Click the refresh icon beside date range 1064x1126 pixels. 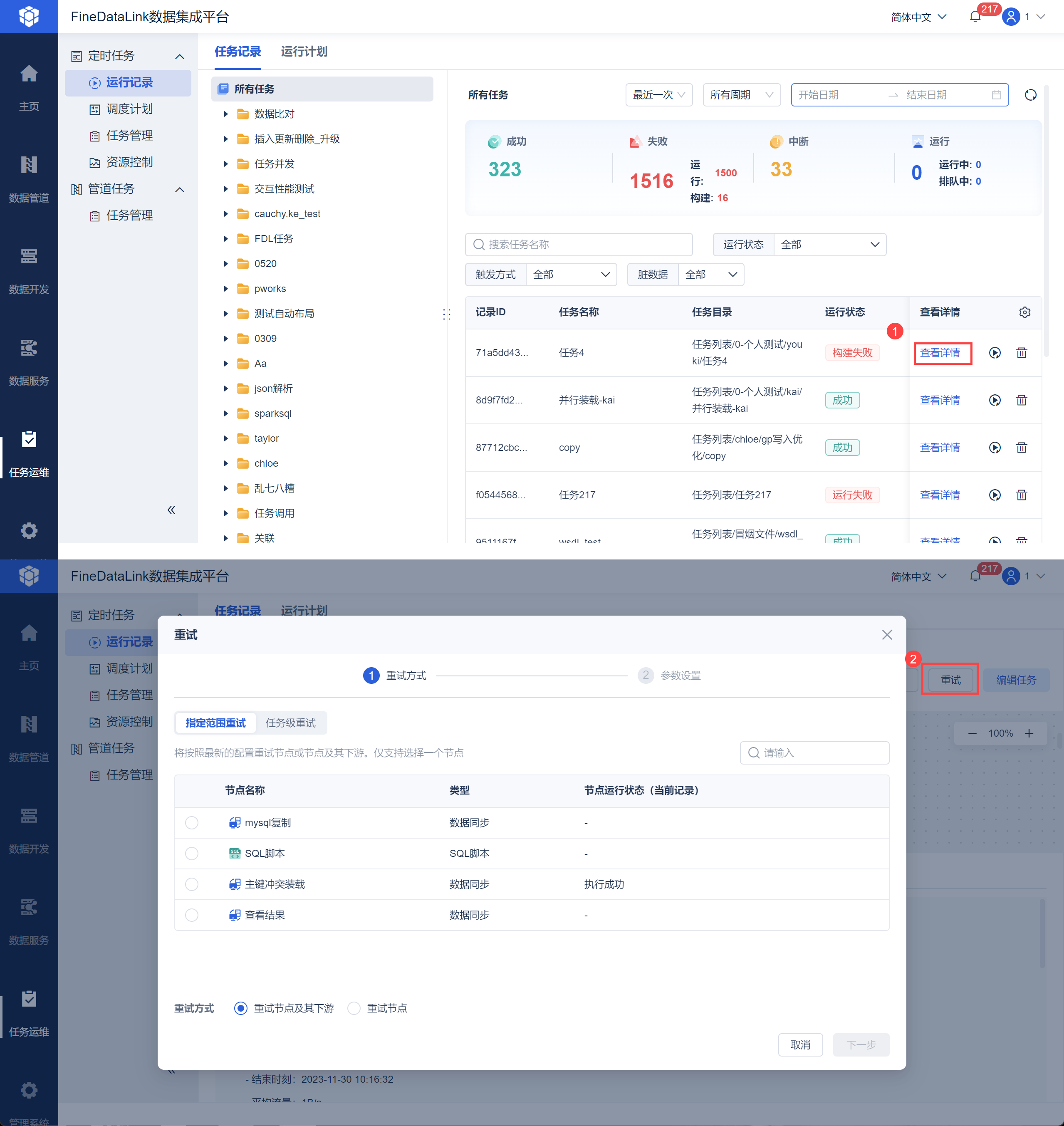click(x=1030, y=95)
